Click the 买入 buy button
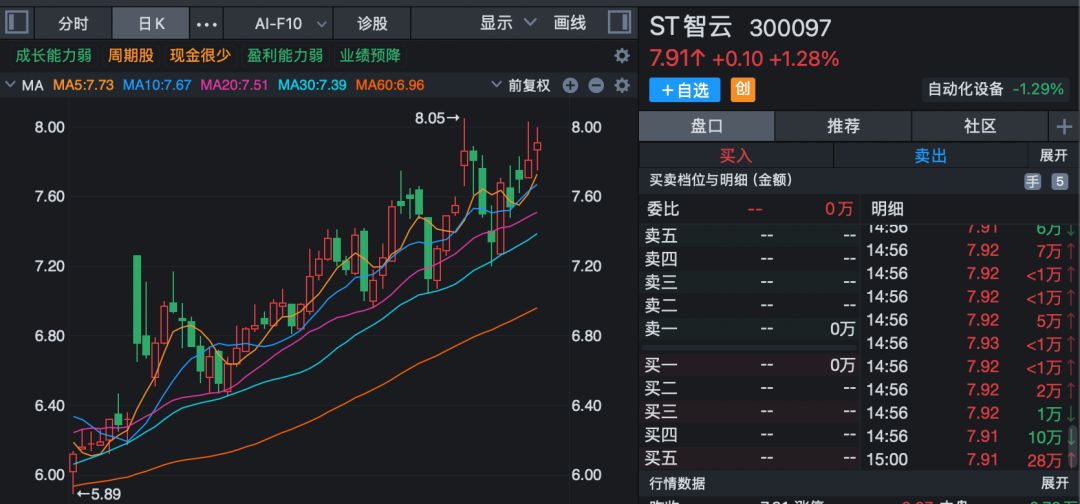Screen dimensions: 1080x504 click(x=736, y=156)
